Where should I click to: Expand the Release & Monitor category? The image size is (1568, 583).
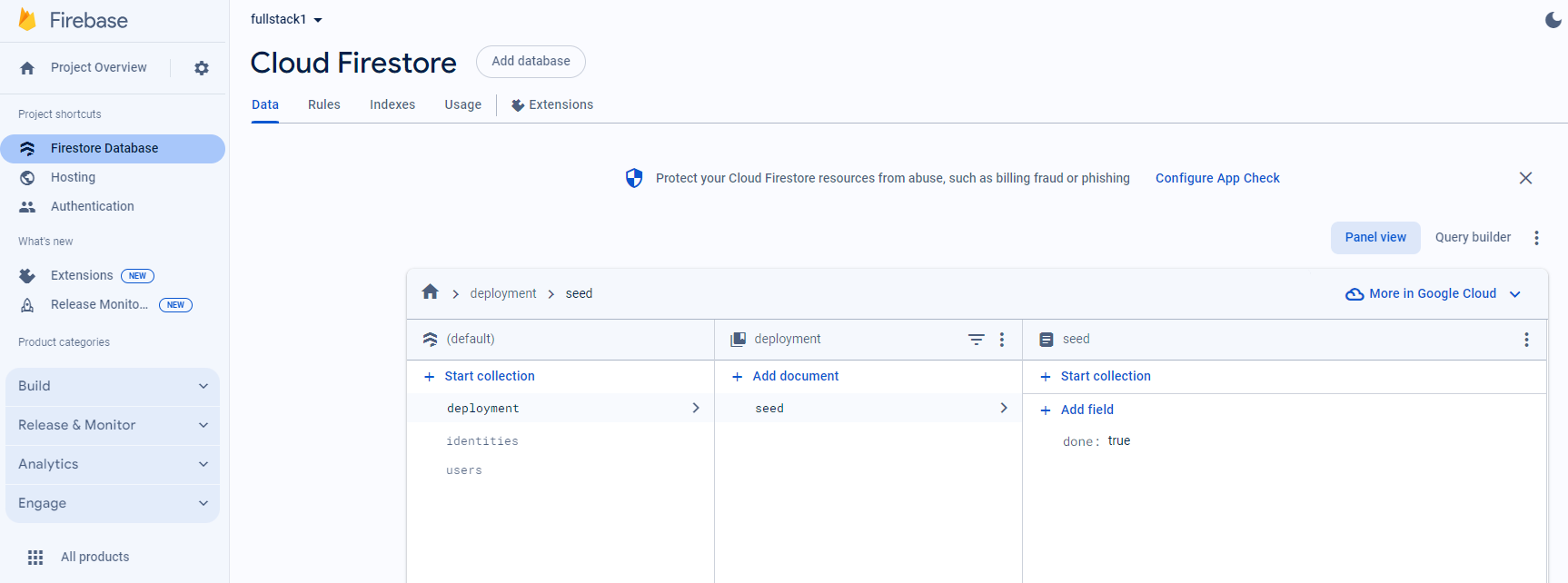click(113, 426)
